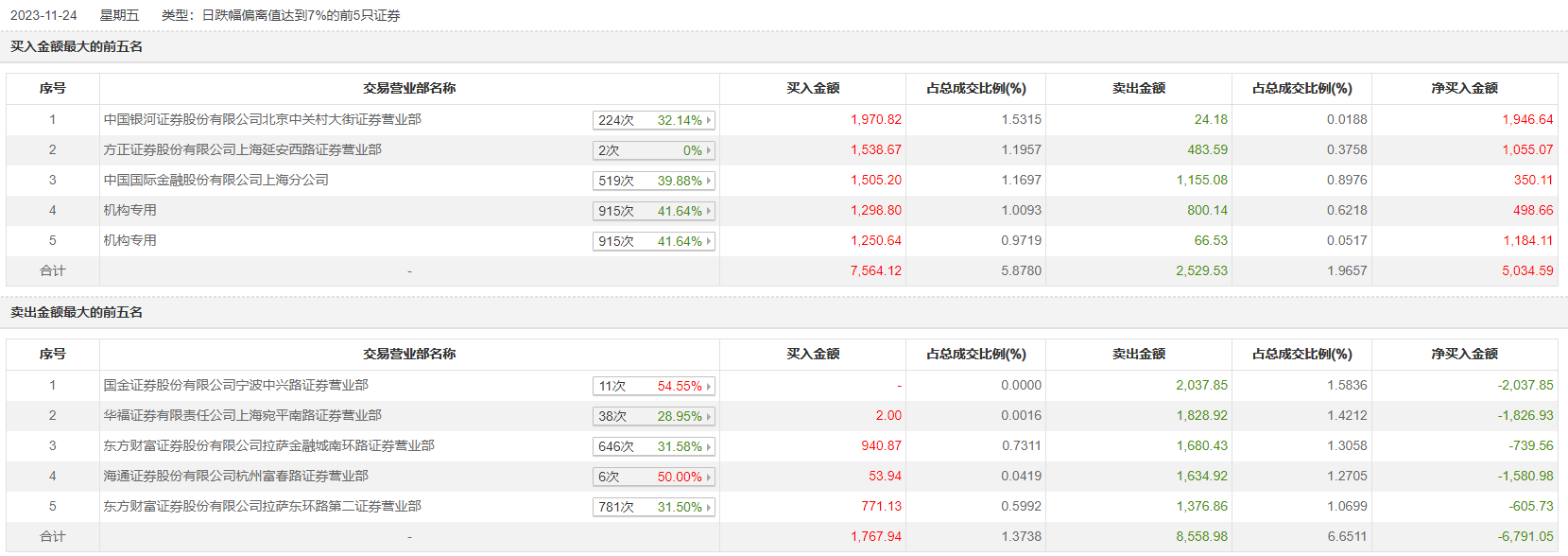Viewport: 1568px width, 556px height.
Task: Click the total sell amount 8,558.98 cell
Action: point(1201,536)
